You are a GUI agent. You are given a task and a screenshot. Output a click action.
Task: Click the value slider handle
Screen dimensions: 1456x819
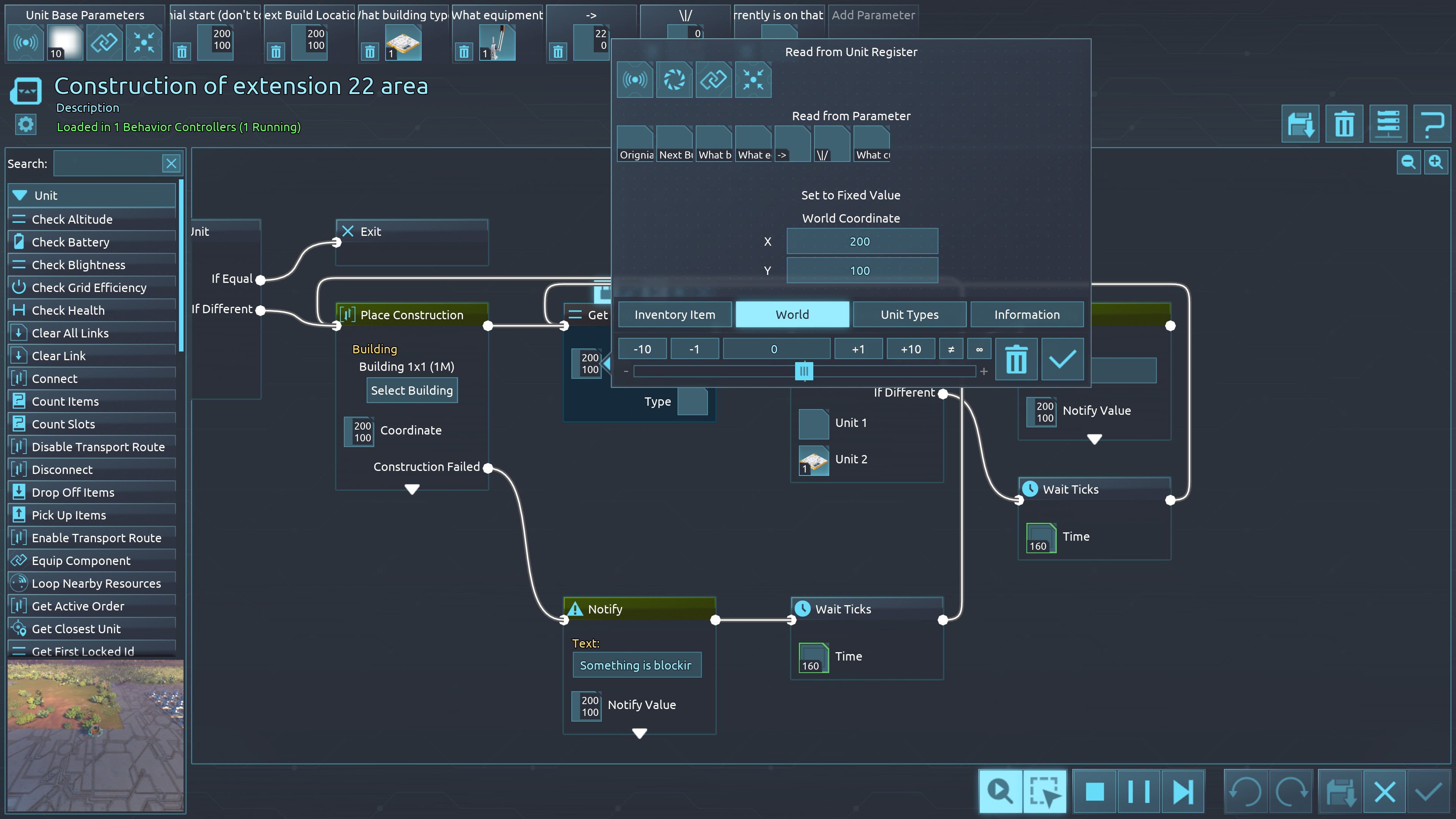[x=804, y=371]
